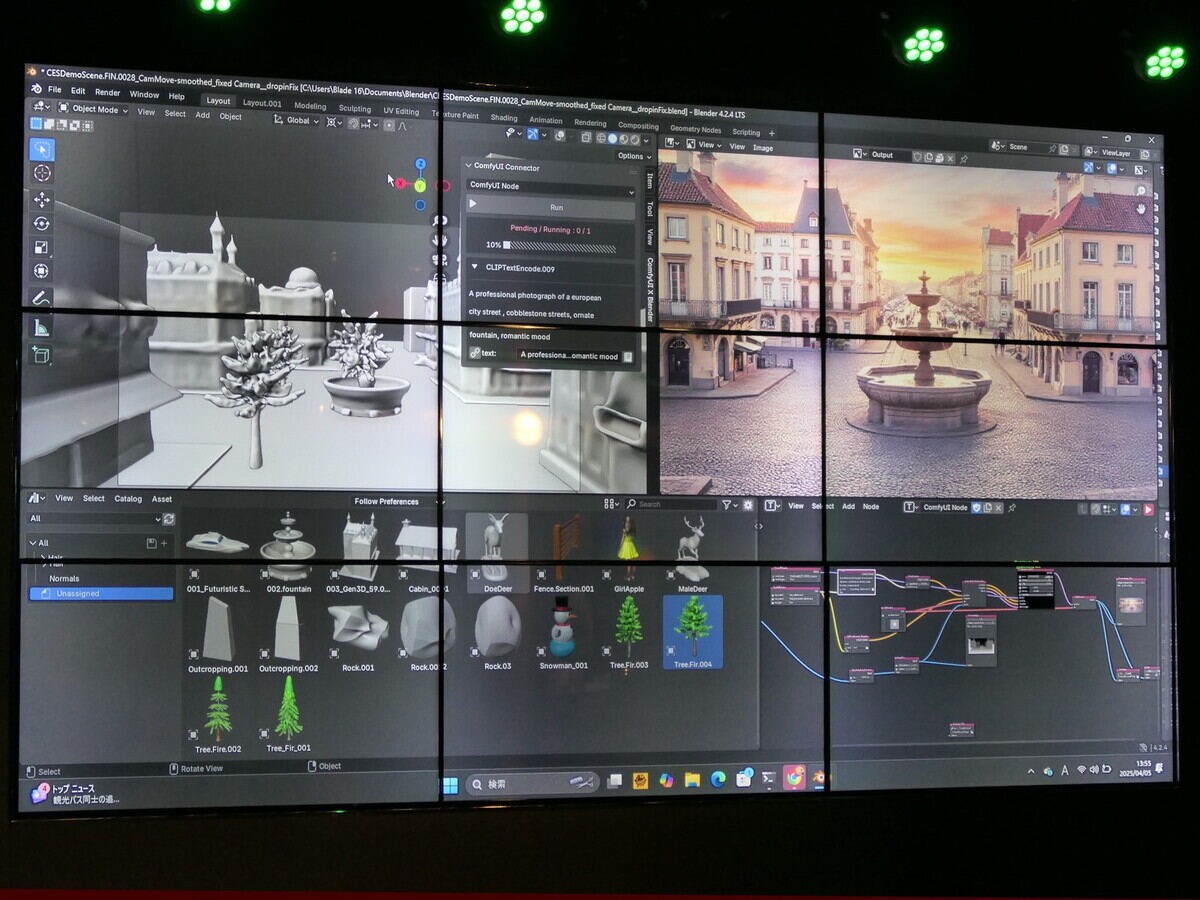The width and height of the screenshot is (1200, 900).
Task: Open Follow Preferences import method dropdown
Action: (397, 502)
